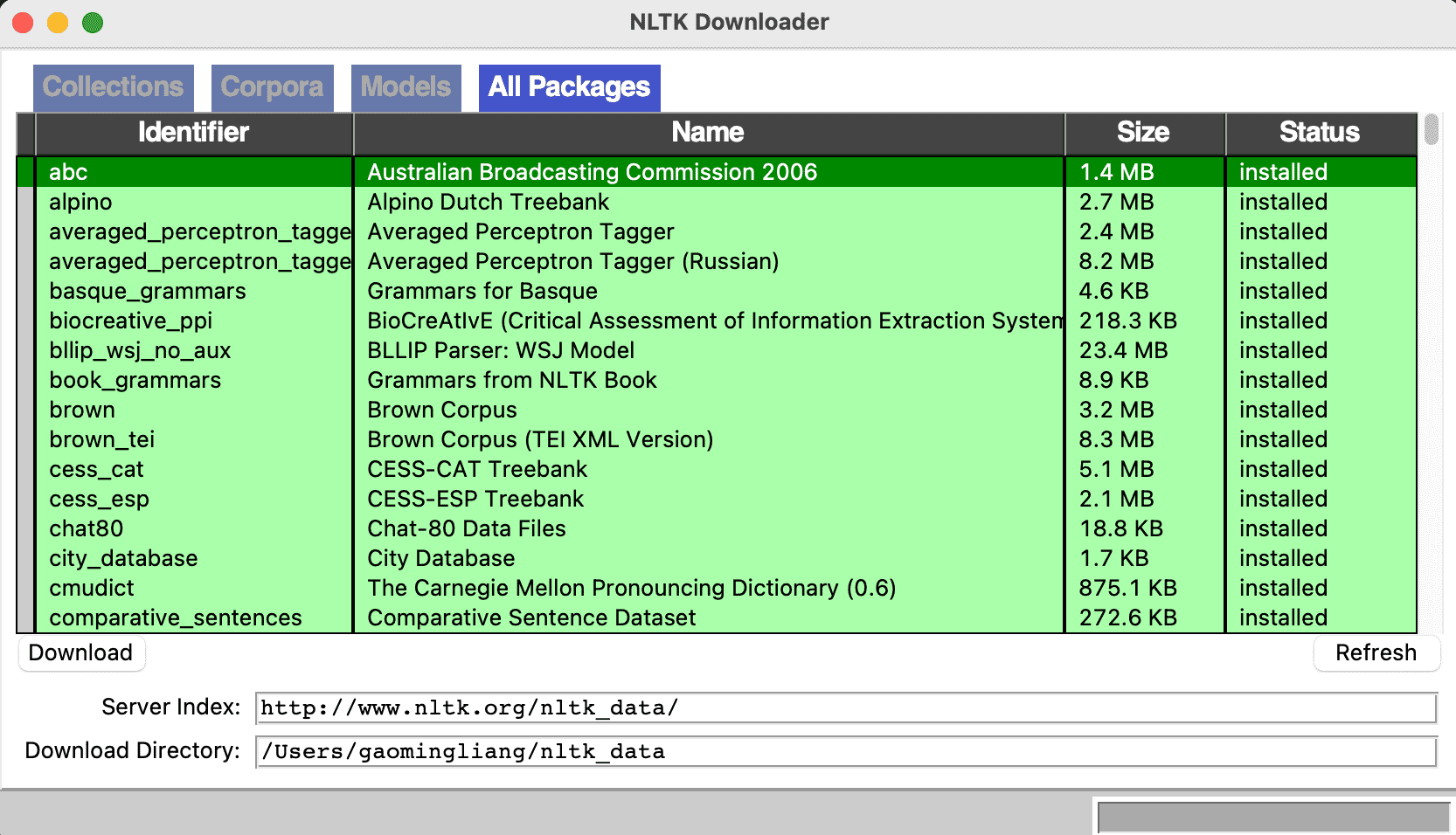Pick the comparative_sentences package row
1456x835 pixels.
pyautogui.click(x=175, y=618)
